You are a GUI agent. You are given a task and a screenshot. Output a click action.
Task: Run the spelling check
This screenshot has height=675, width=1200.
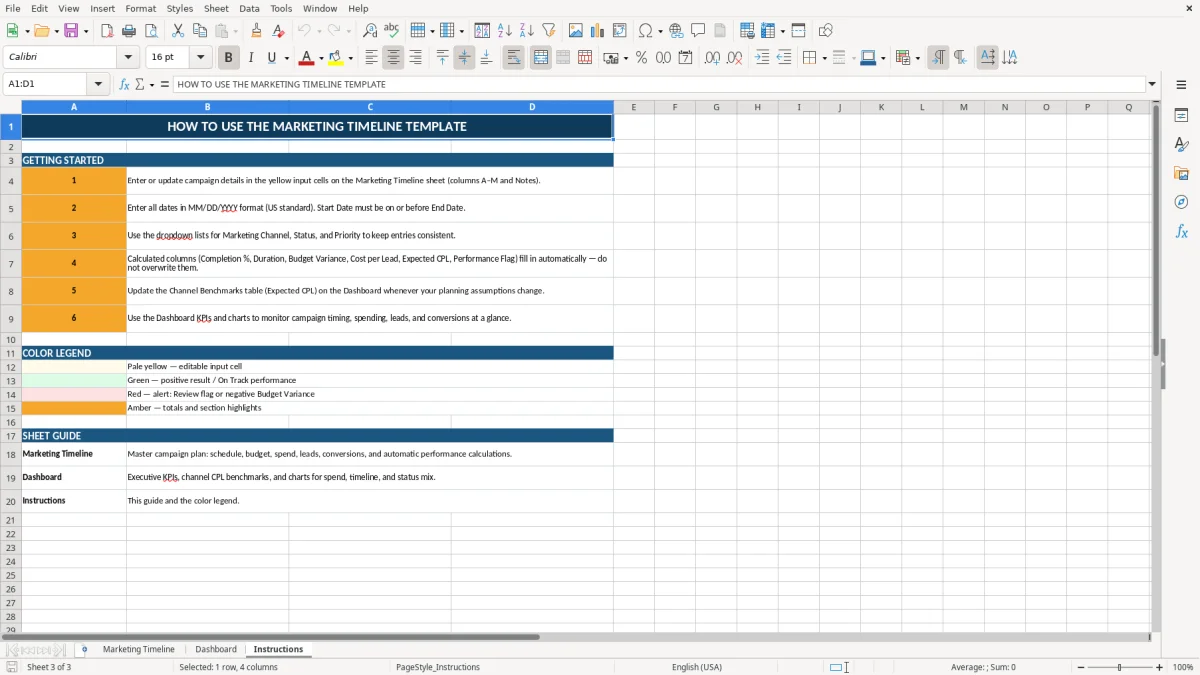392,31
